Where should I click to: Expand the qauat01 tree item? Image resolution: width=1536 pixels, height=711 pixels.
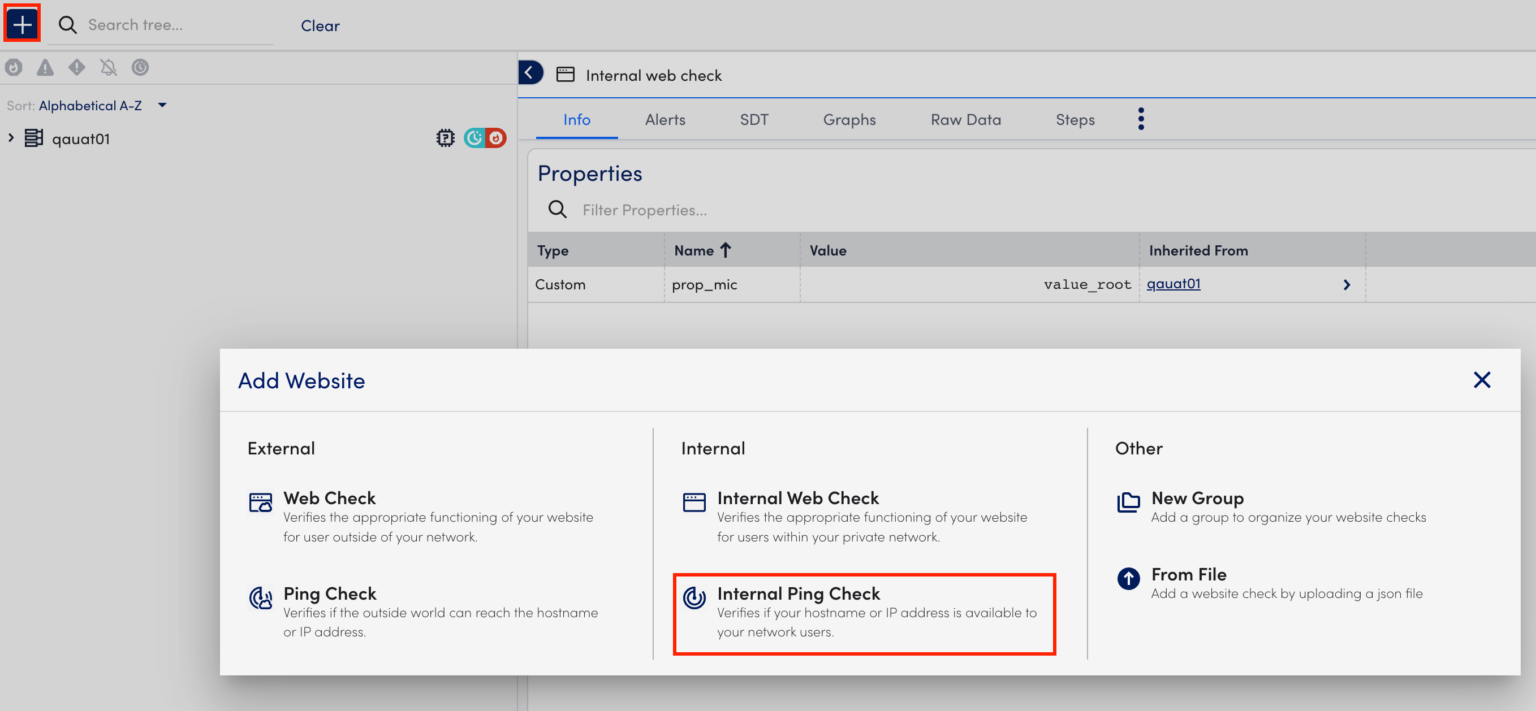coord(9,137)
